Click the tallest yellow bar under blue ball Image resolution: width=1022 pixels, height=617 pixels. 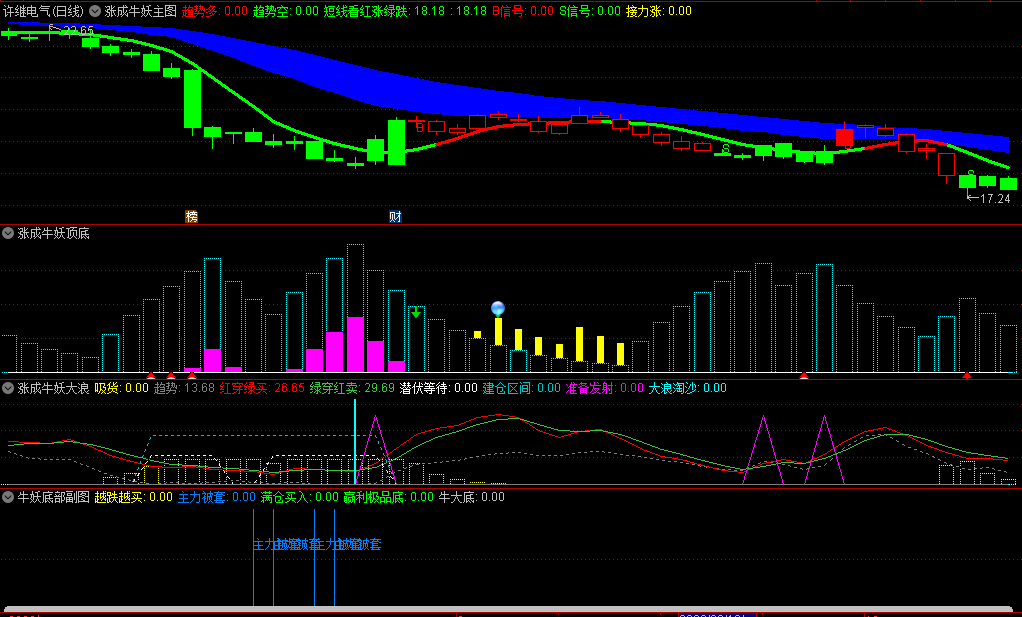(x=499, y=331)
